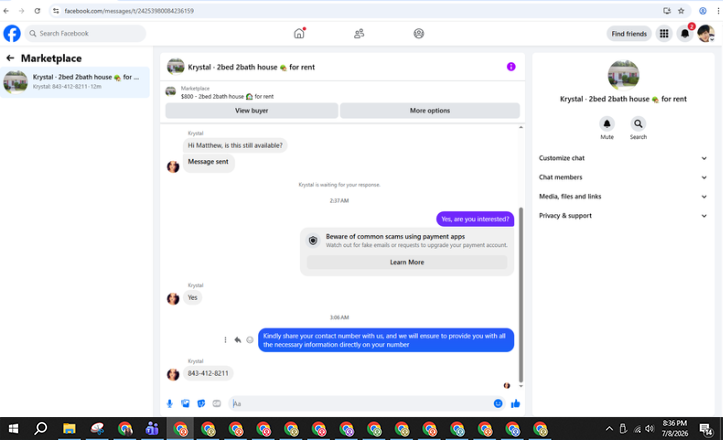The height and width of the screenshot is (440, 723).
Task: Attach a photo using the image icon
Action: [185, 404]
